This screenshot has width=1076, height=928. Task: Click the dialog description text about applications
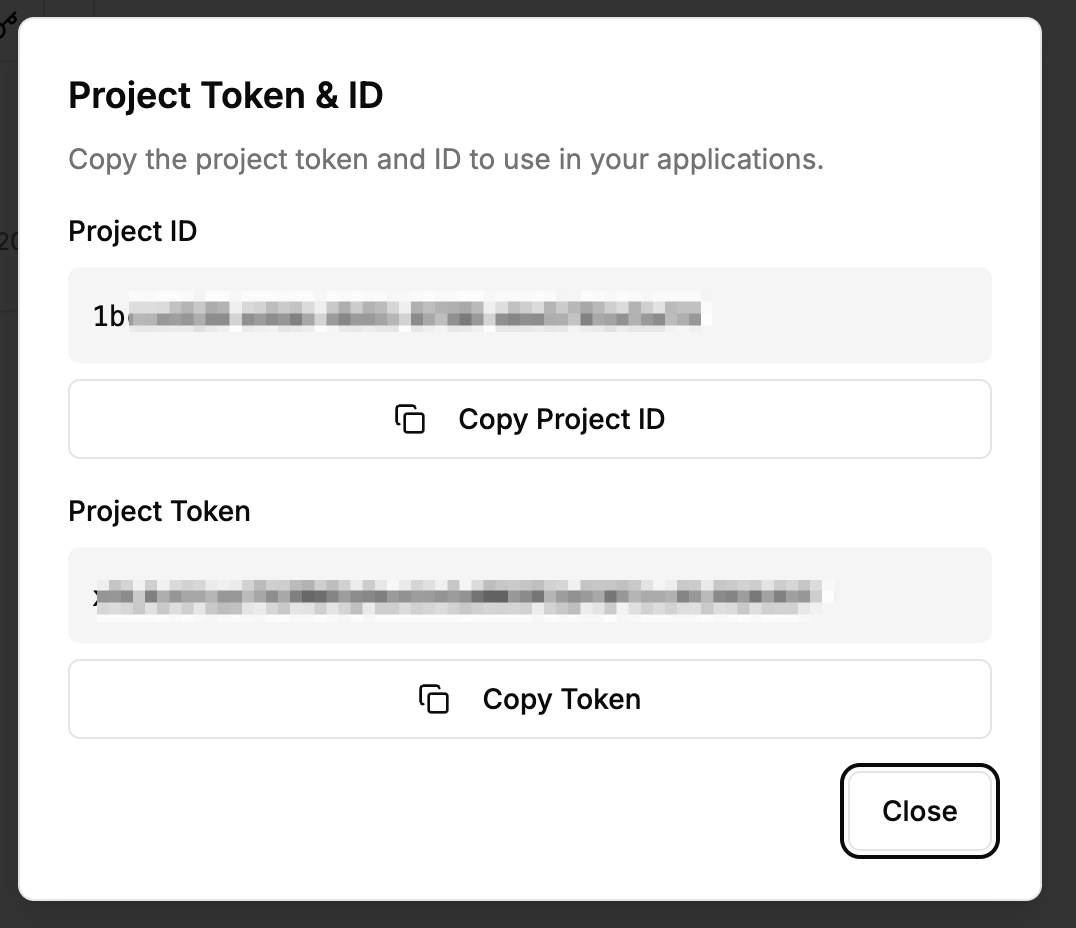click(445, 159)
